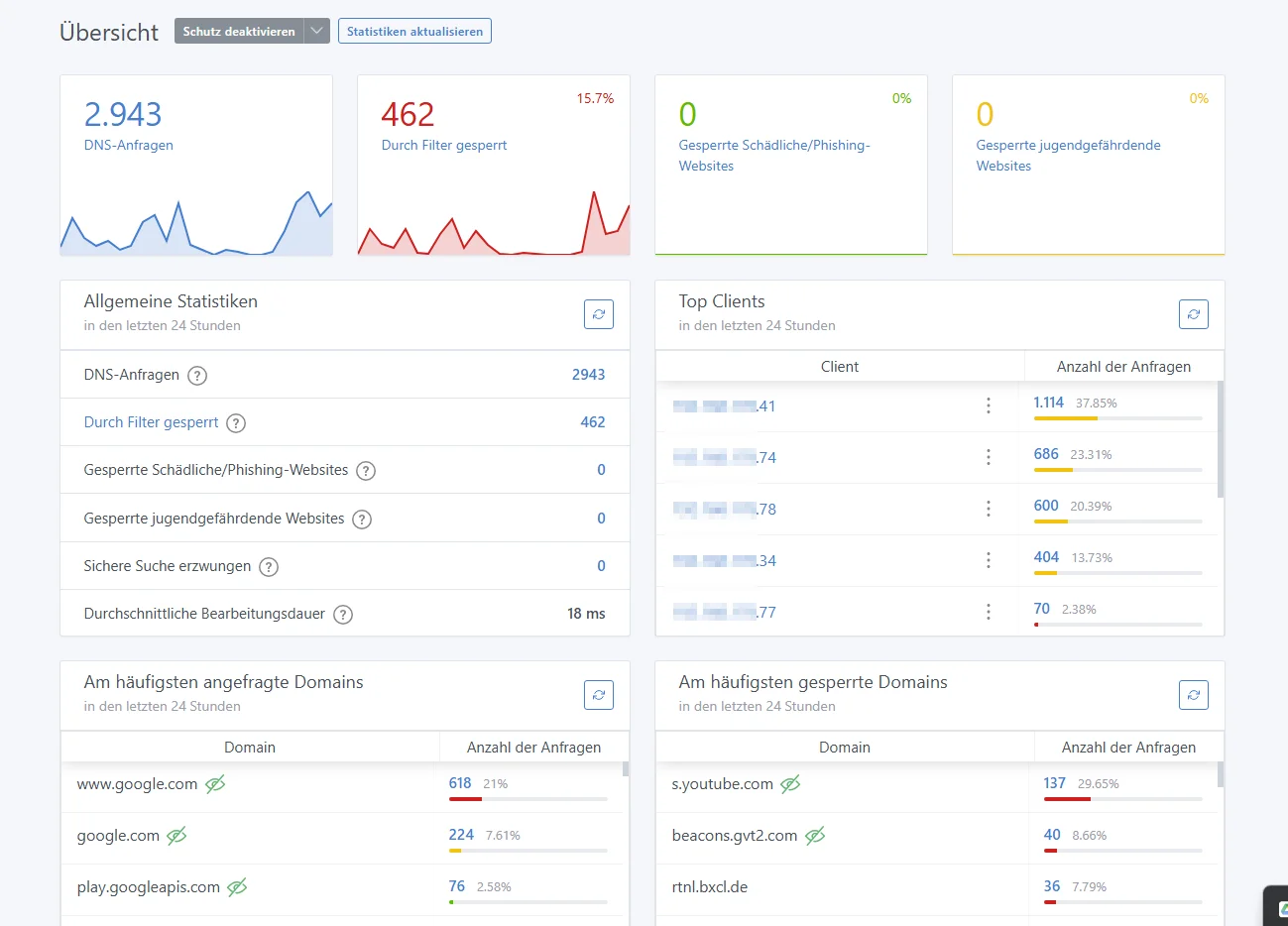
Task: Select the s.youtube.com domain text
Action: click(x=723, y=784)
